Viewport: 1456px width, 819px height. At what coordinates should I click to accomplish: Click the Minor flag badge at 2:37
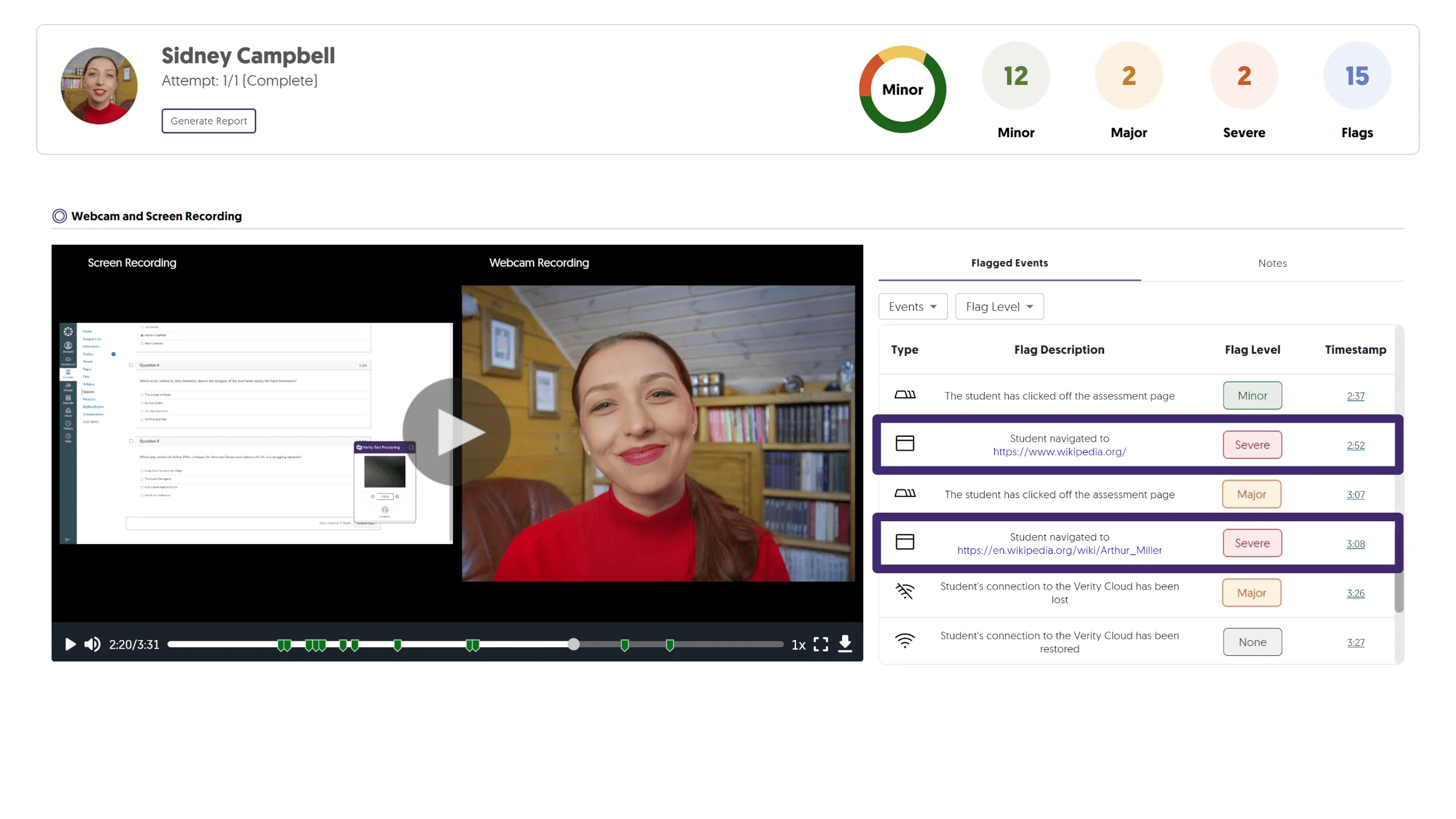(1252, 396)
